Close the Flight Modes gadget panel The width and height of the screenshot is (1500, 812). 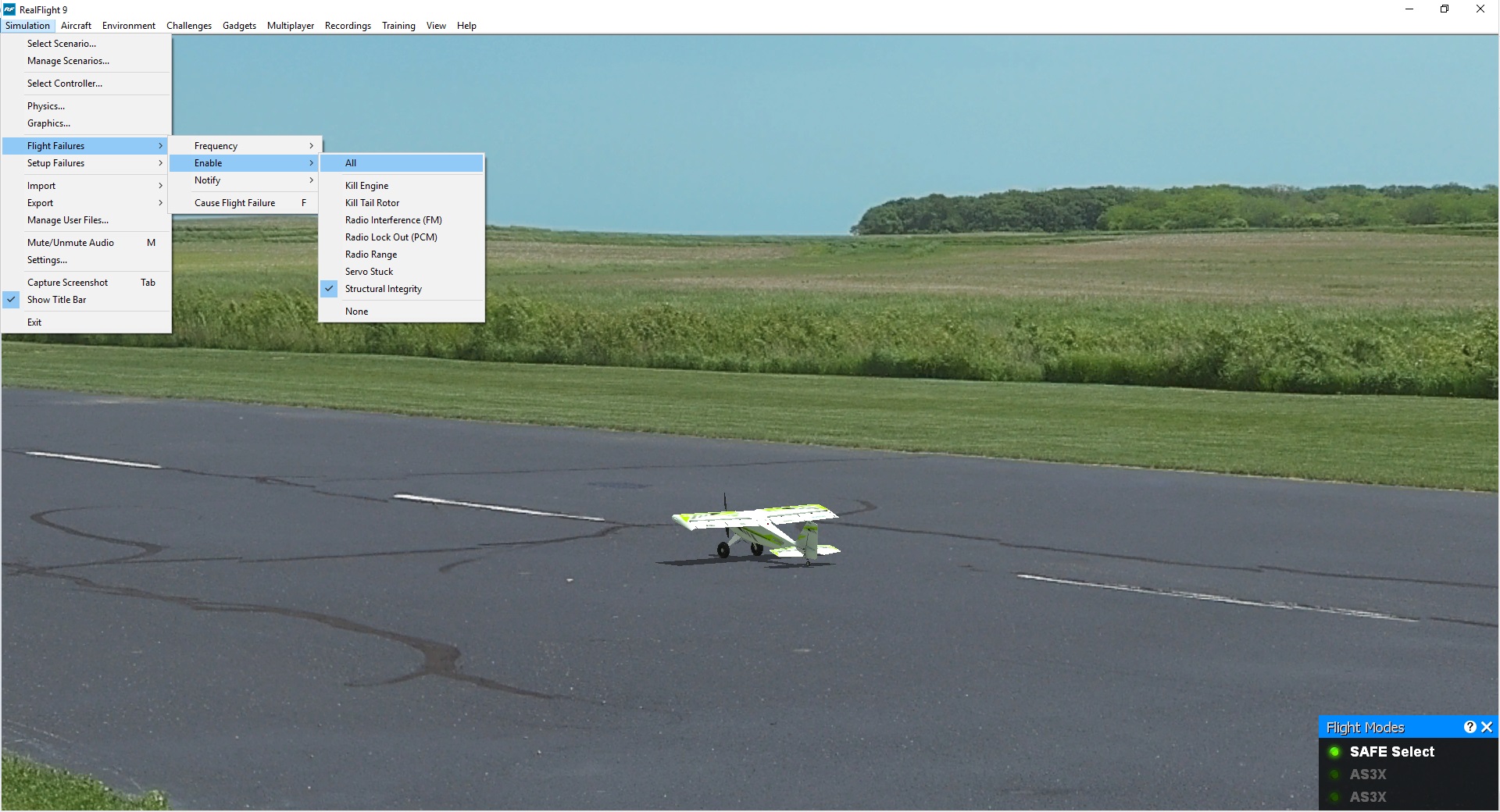click(1487, 727)
